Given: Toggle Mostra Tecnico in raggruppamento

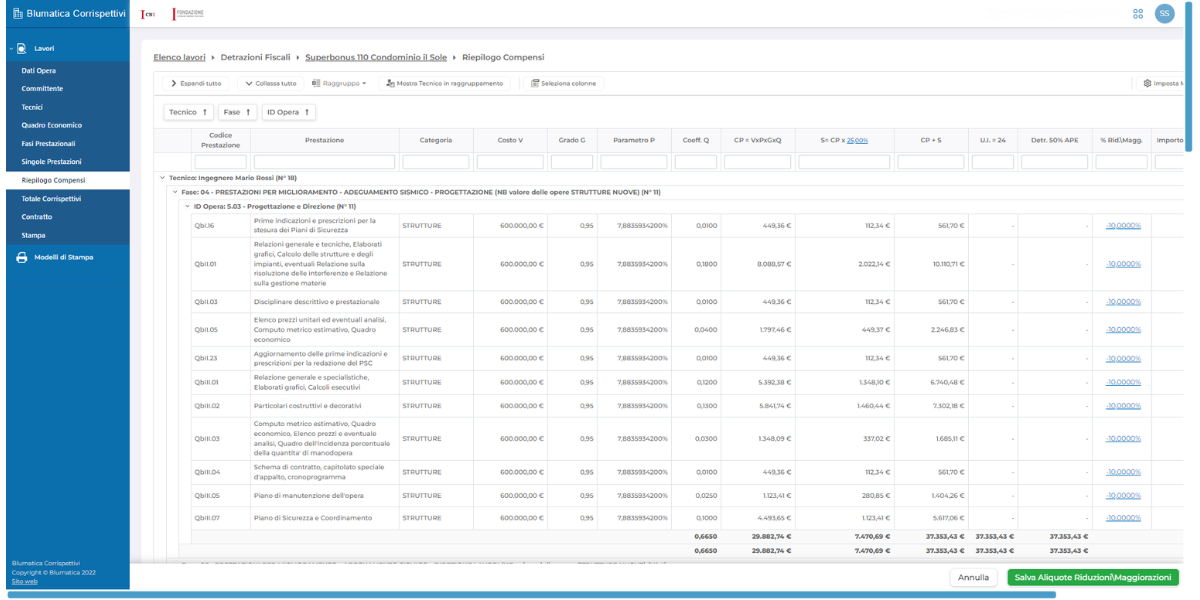Looking at the screenshot, I should pyautogui.click(x=445, y=83).
